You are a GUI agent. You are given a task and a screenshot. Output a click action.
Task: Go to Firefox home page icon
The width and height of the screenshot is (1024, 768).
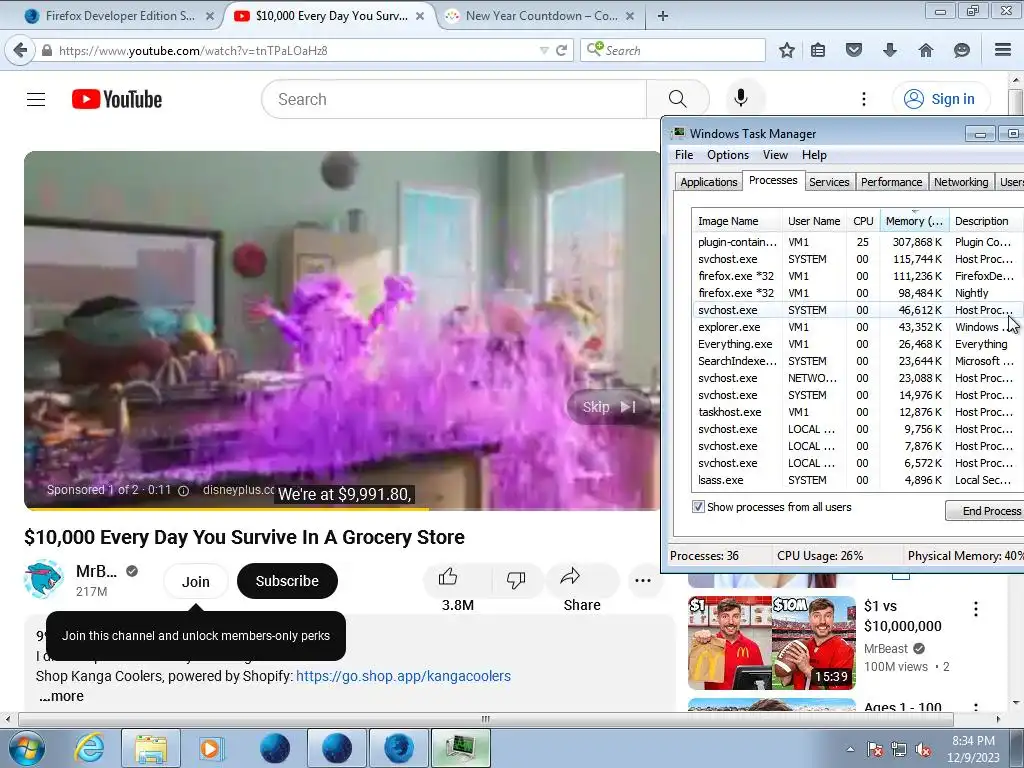[925, 50]
